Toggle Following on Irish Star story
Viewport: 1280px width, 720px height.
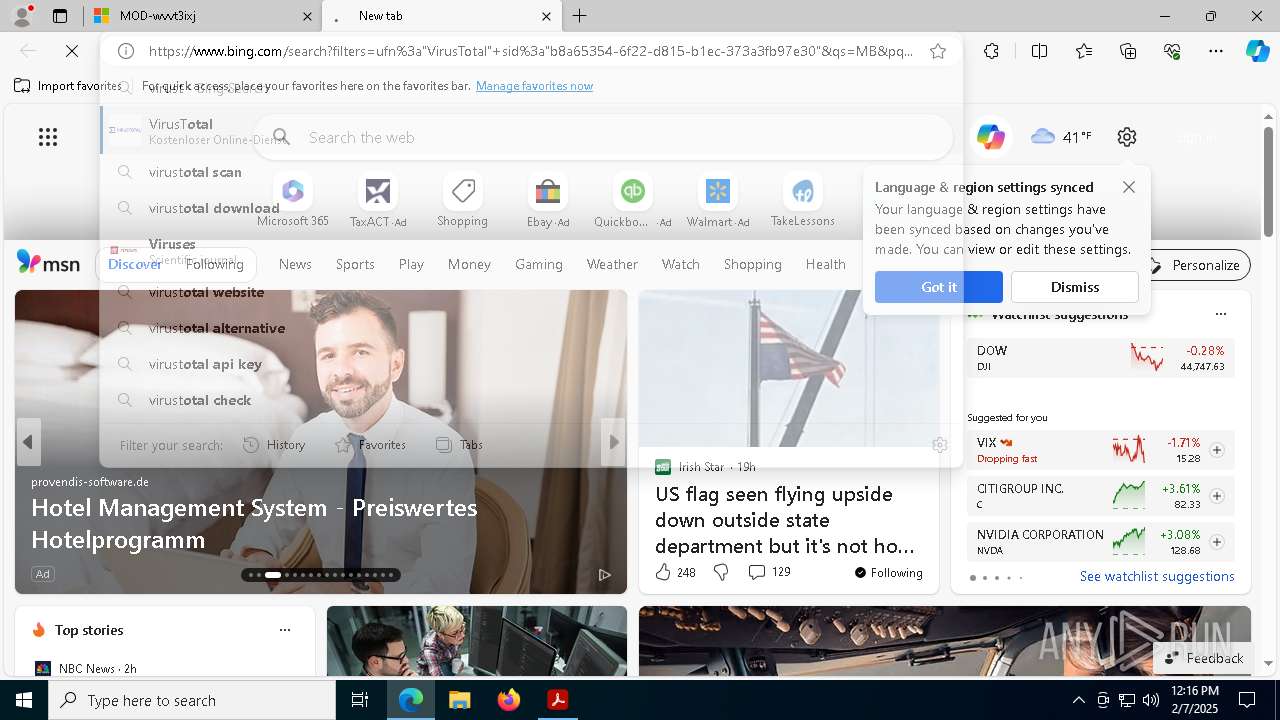[888, 573]
